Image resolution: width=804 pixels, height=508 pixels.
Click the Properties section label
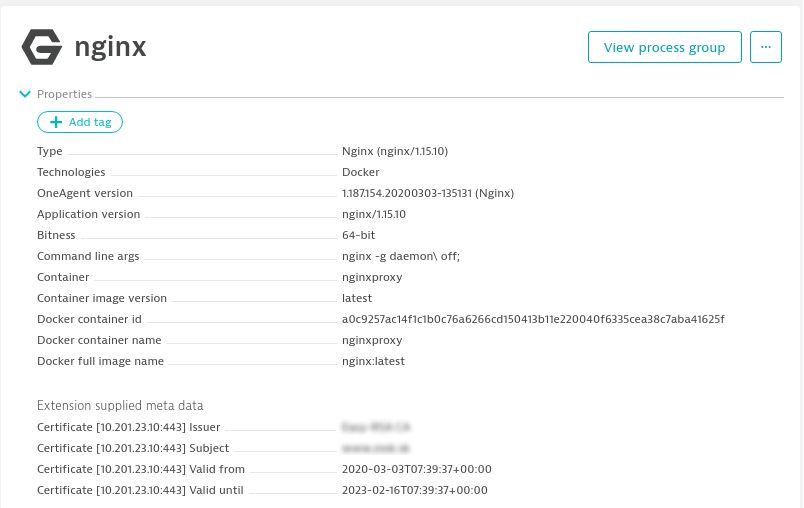65,94
